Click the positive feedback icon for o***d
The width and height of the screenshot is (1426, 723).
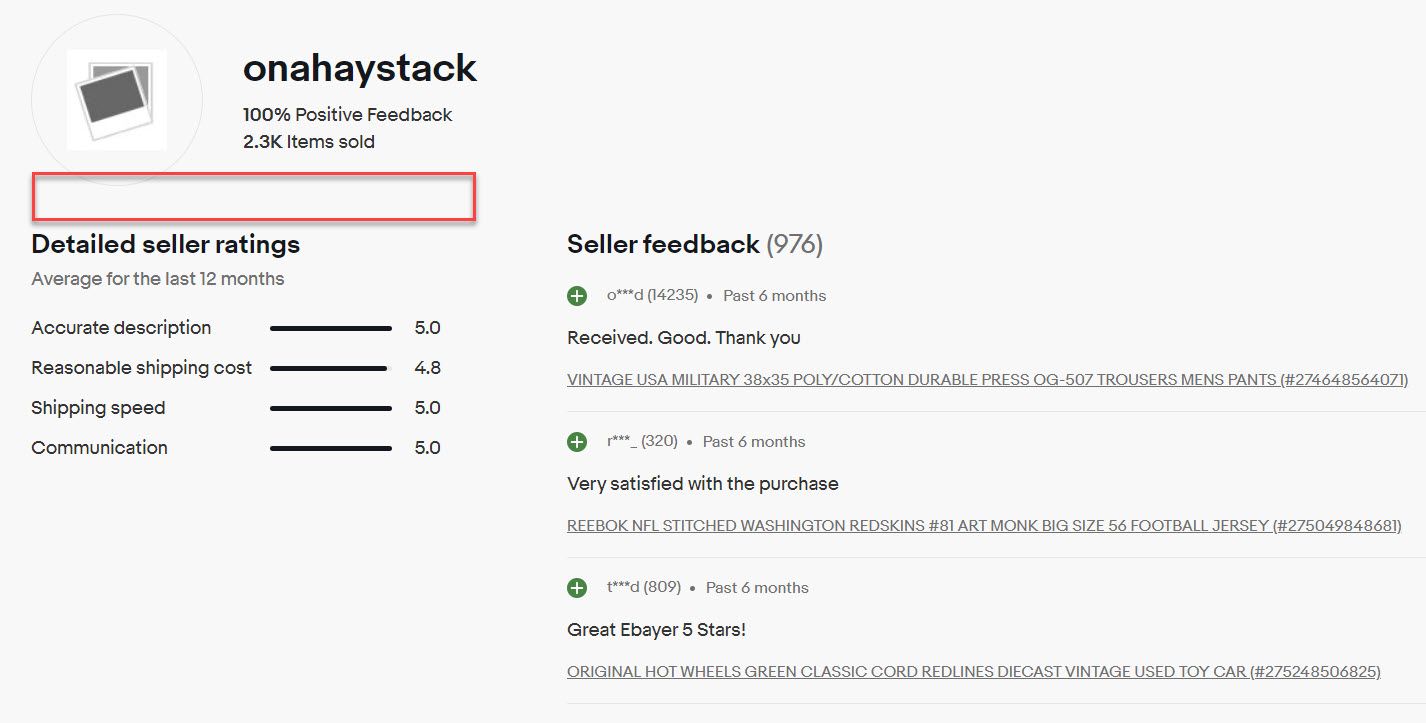pos(577,296)
